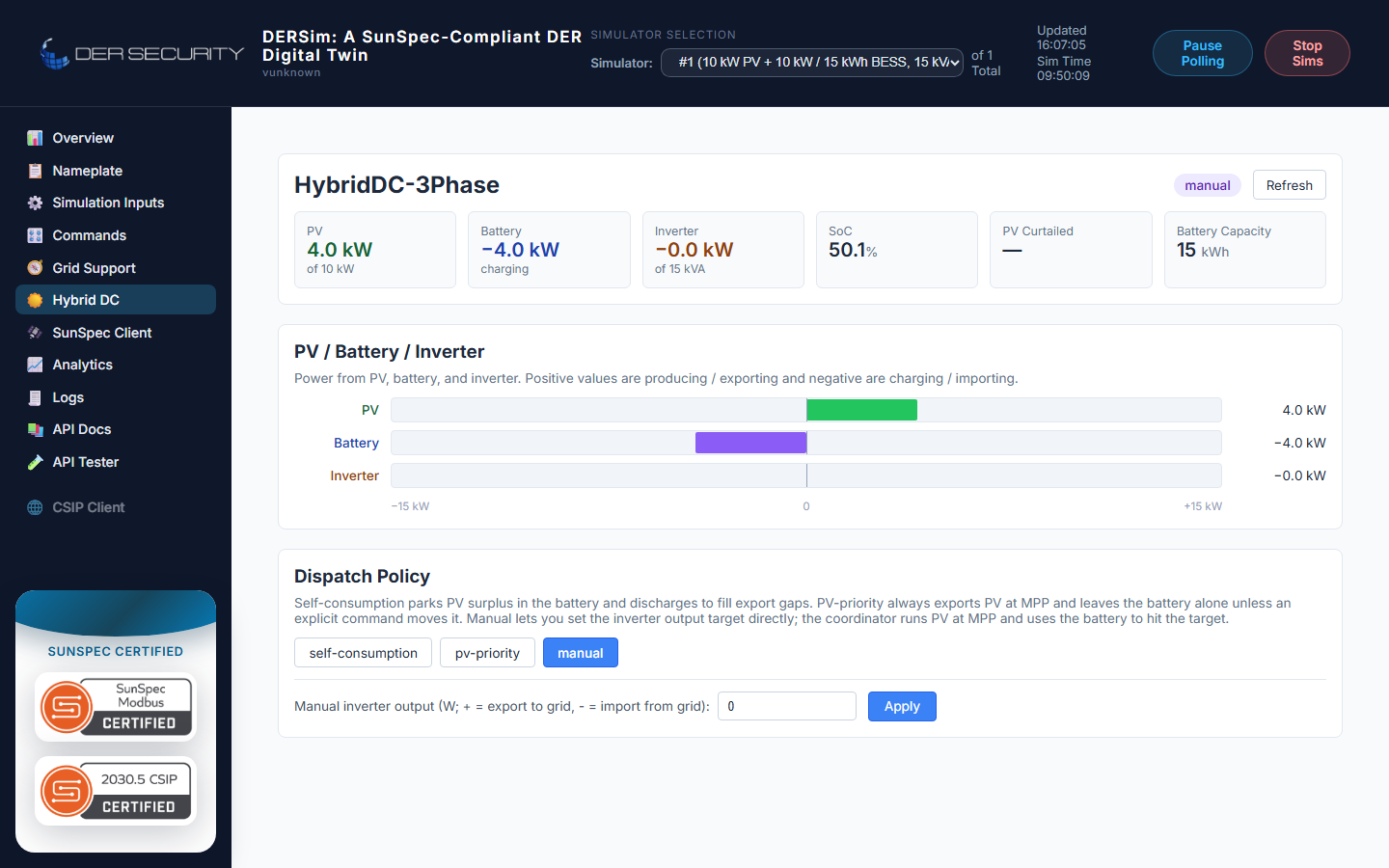Click the SunSpec Modbus Certified badge
The image size is (1389, 868).
coord(116,707)
